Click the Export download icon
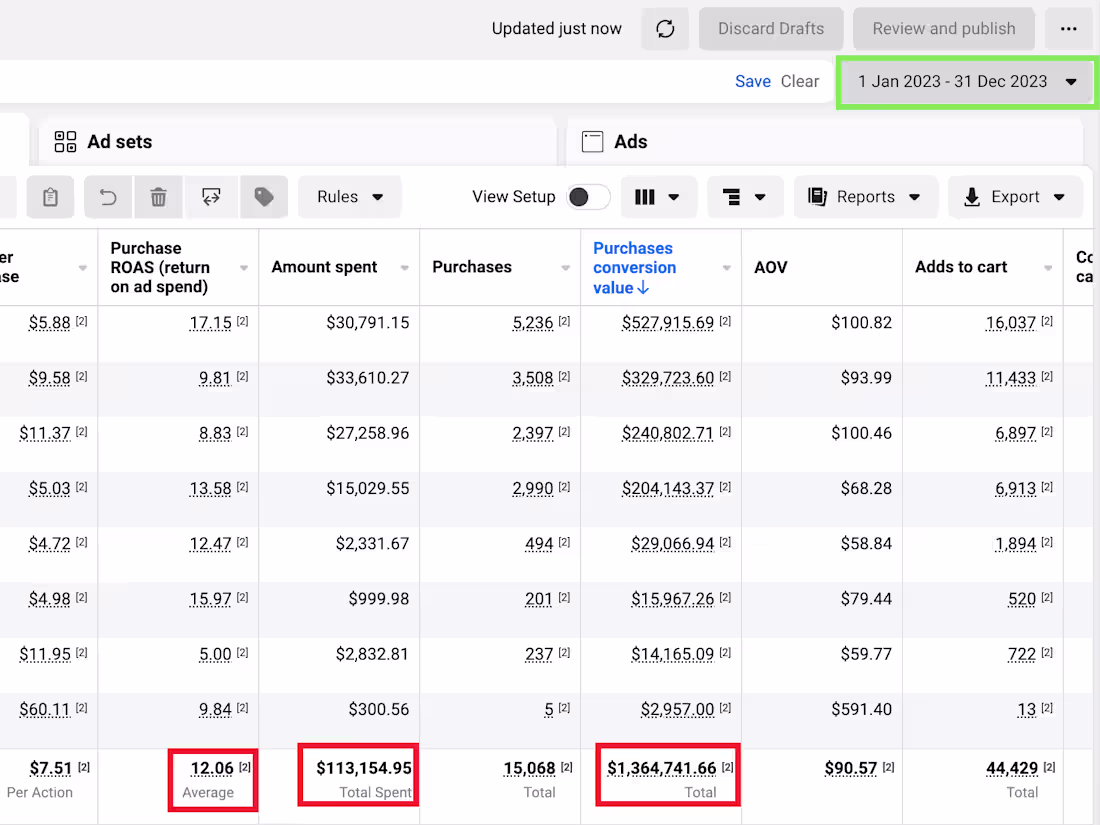This screenshot has height=825, width=1100. click(1014, 196)
